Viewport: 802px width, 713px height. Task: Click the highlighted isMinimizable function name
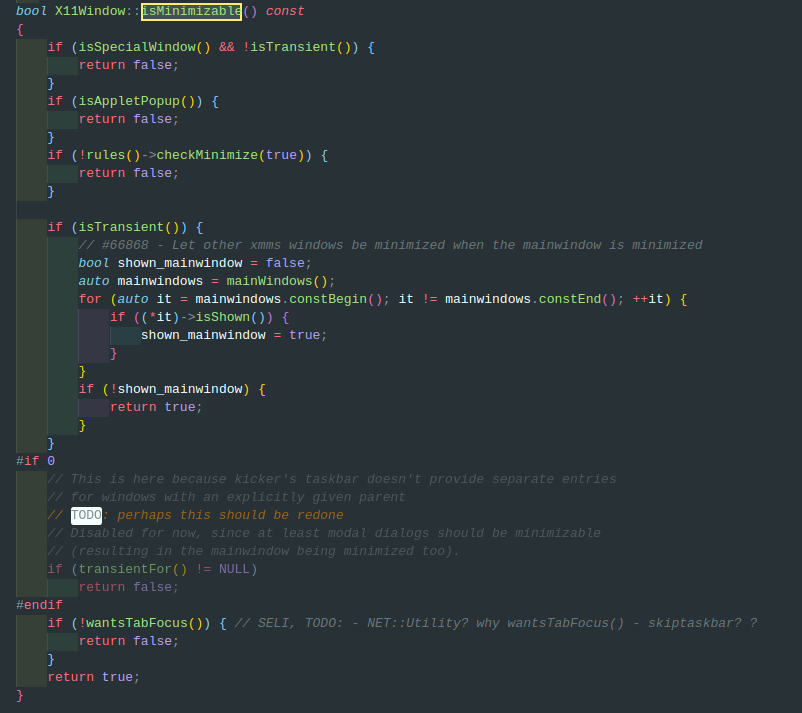pos(191,11)
